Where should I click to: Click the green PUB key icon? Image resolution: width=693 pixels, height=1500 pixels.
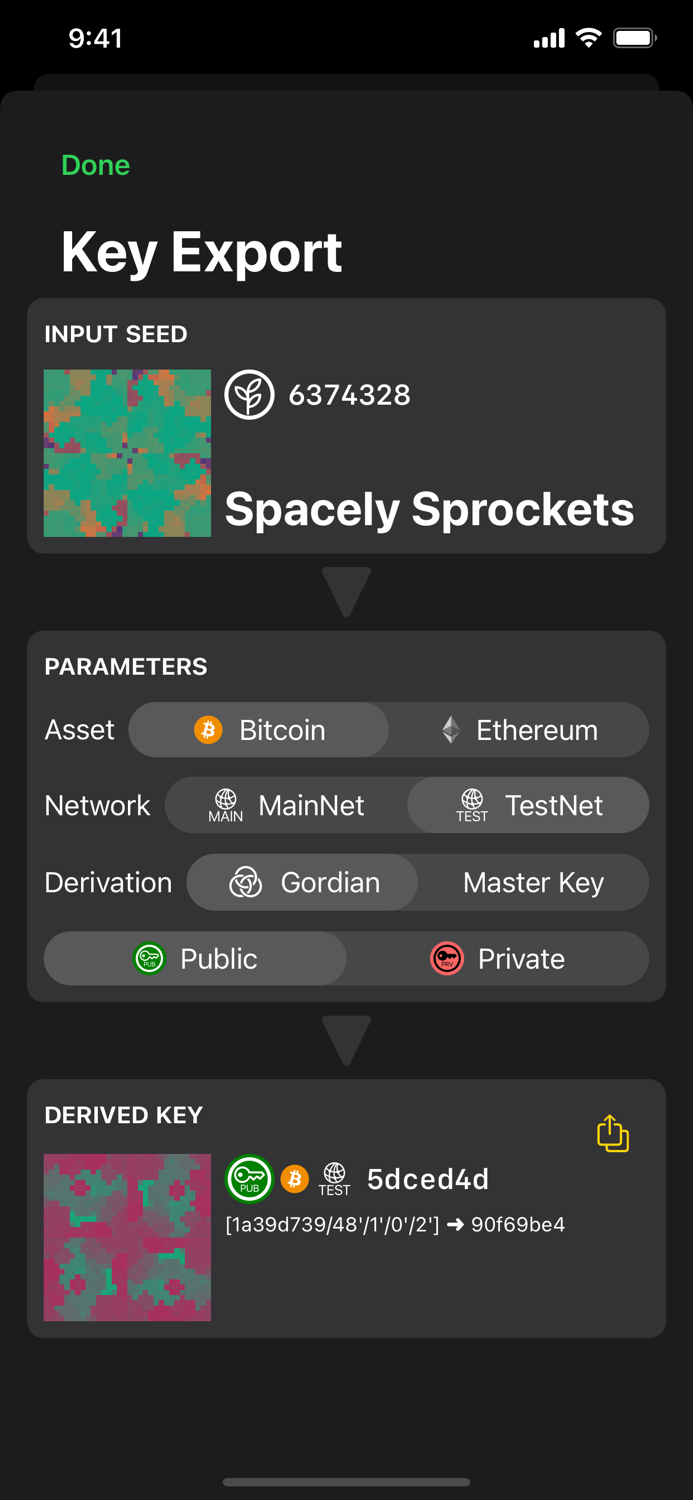click(x=148, y=958)
